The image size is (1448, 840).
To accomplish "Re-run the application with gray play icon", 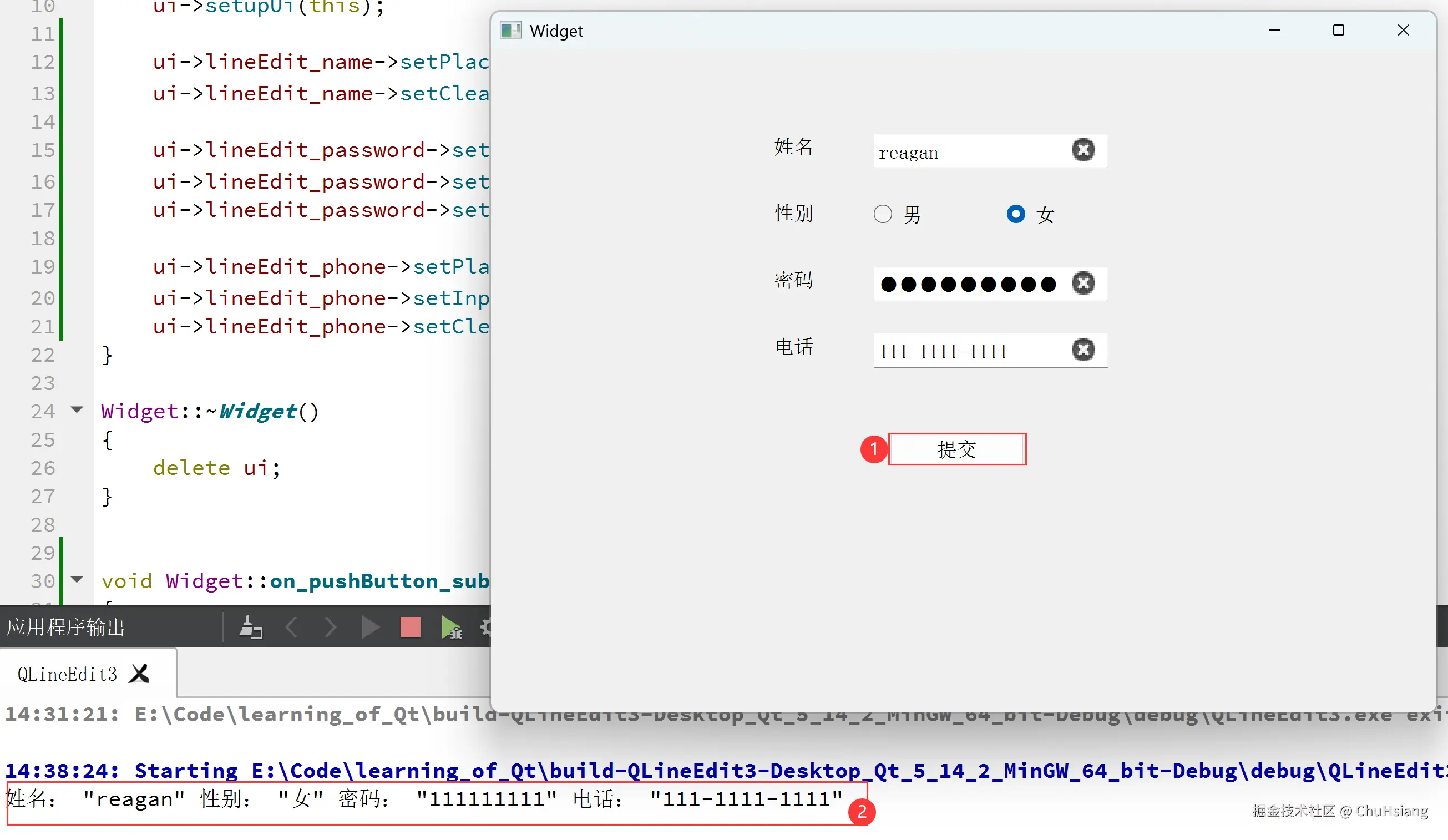I will (x=371, y=628).
